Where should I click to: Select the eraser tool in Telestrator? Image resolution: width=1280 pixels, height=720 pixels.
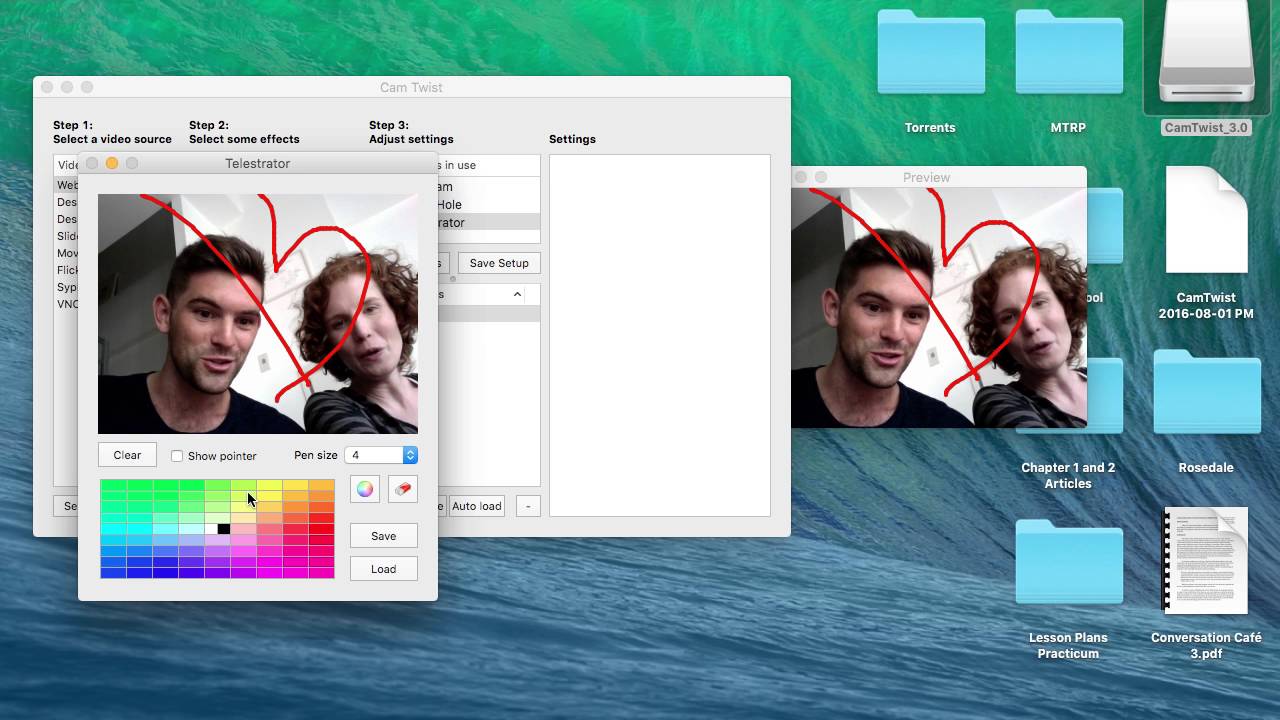pyautogui.click(x=403, y=489)
